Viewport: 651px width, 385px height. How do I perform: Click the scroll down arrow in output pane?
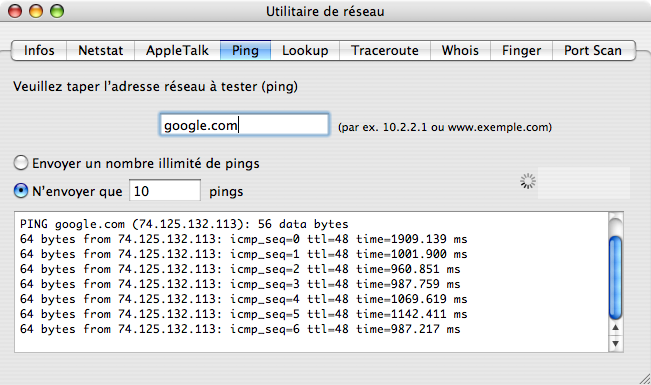coord(615,343)
